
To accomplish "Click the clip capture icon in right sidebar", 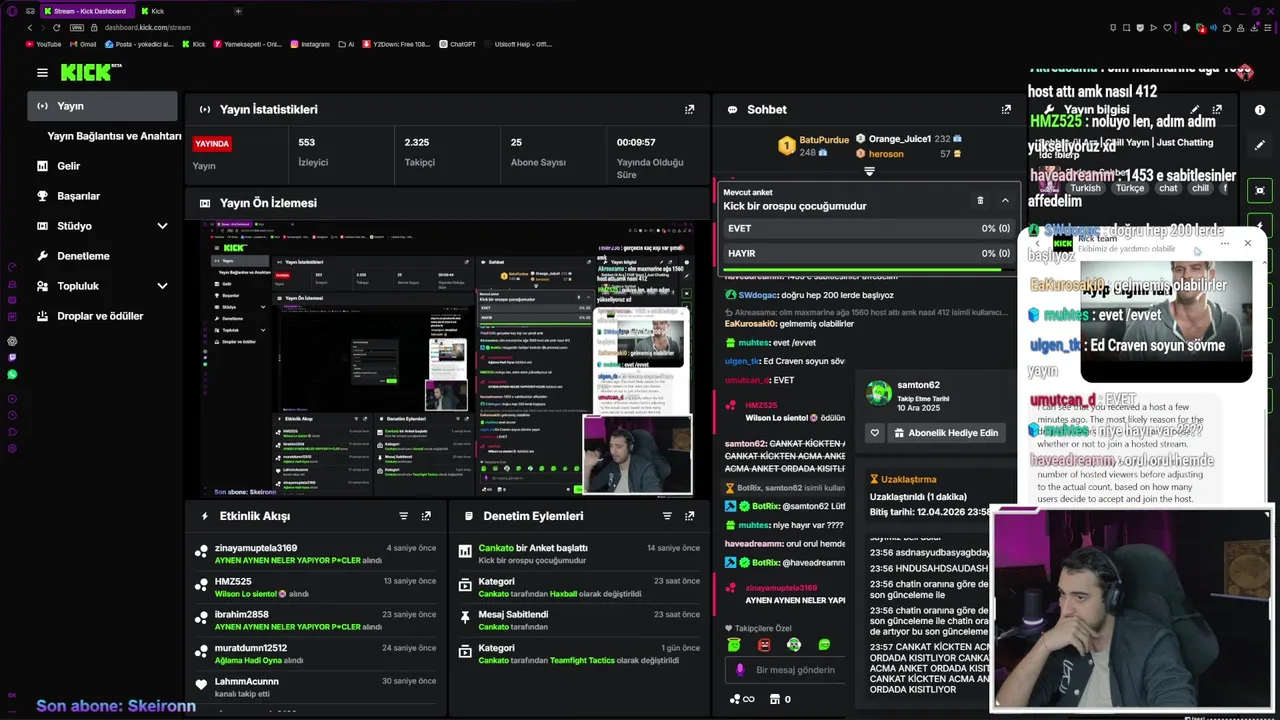I will tap(1260, 190).
